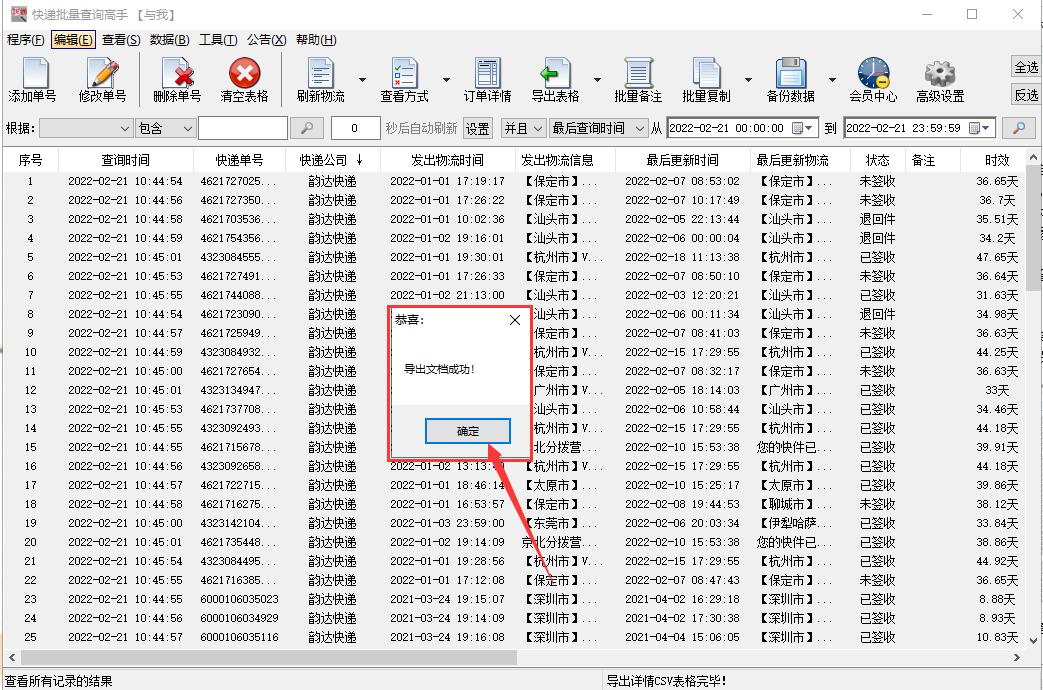The height and width of the screenshot is (690, 1043).
Task: Click 退回件 status in row 3
Action: (877, 219)
